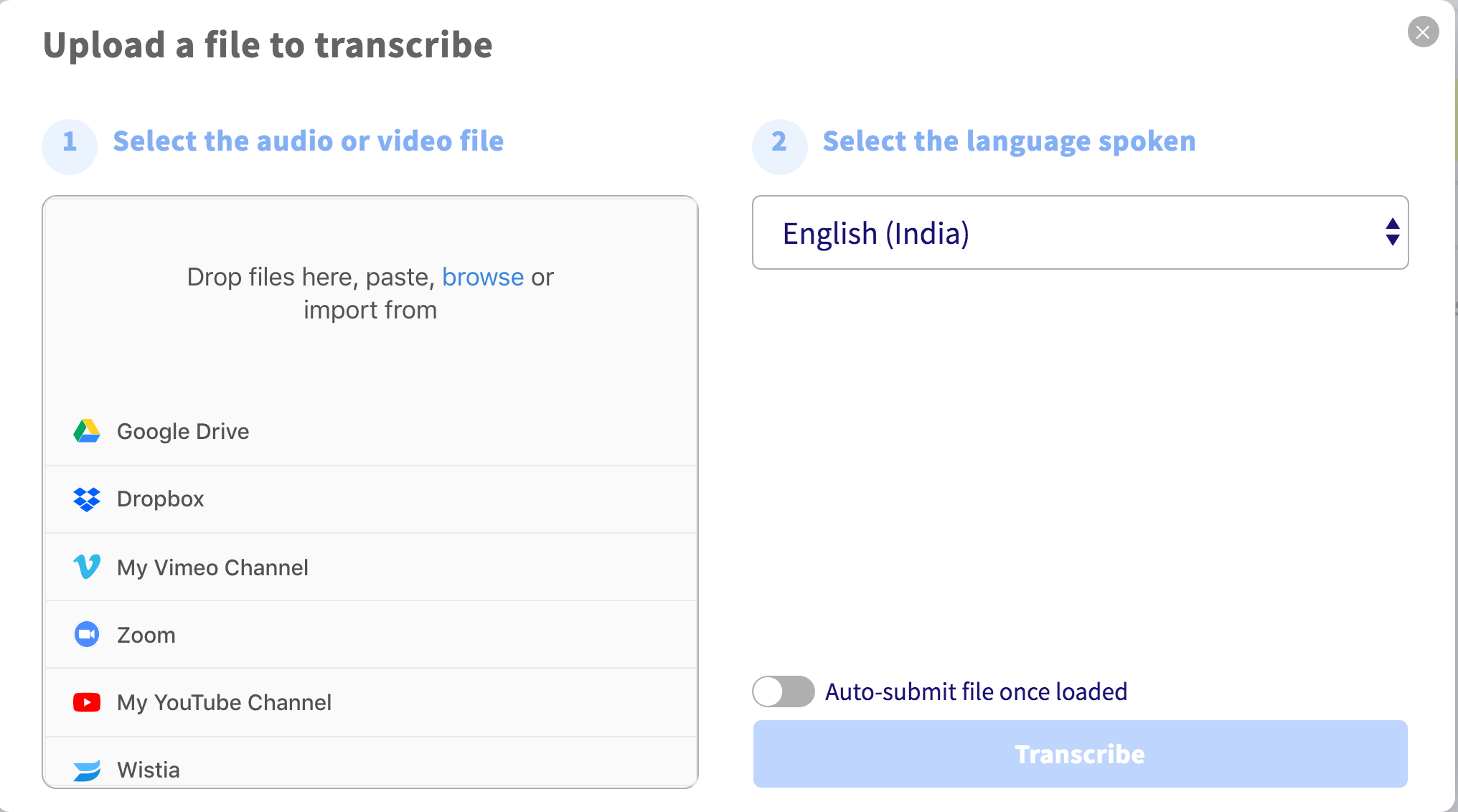Click the Wistia logo icon

[87, 770]
